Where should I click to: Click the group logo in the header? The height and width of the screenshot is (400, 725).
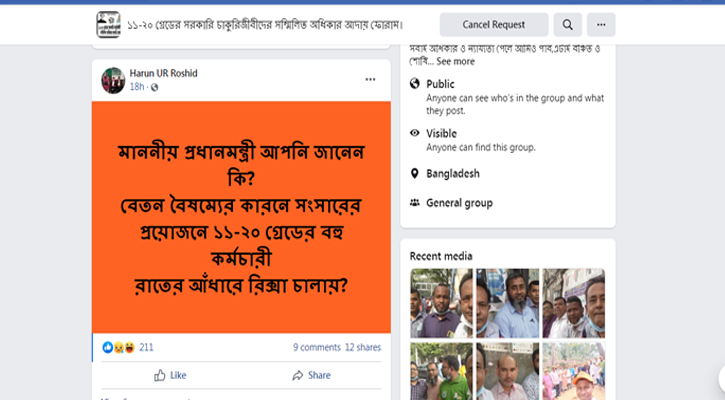click(109, 24)
